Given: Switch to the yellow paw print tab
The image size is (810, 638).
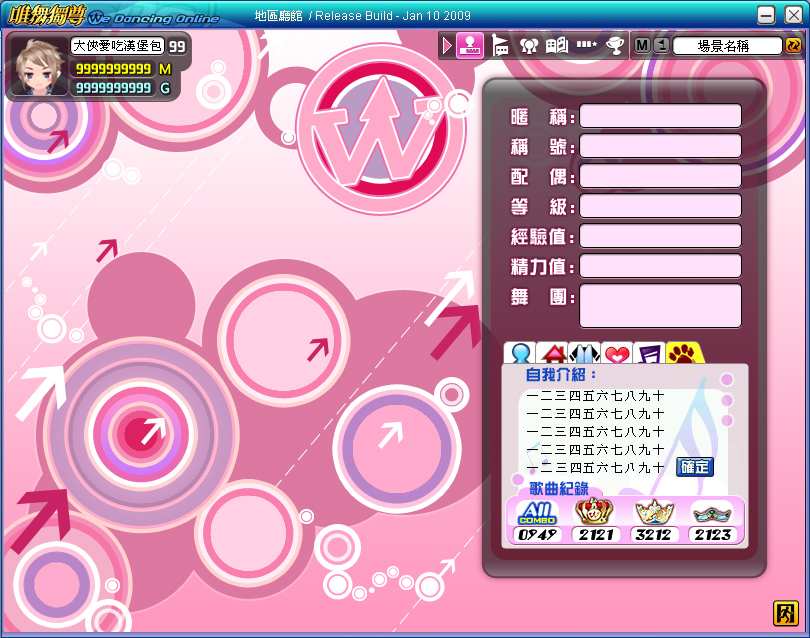Looking at the screenshot, I should click(682, 353).
